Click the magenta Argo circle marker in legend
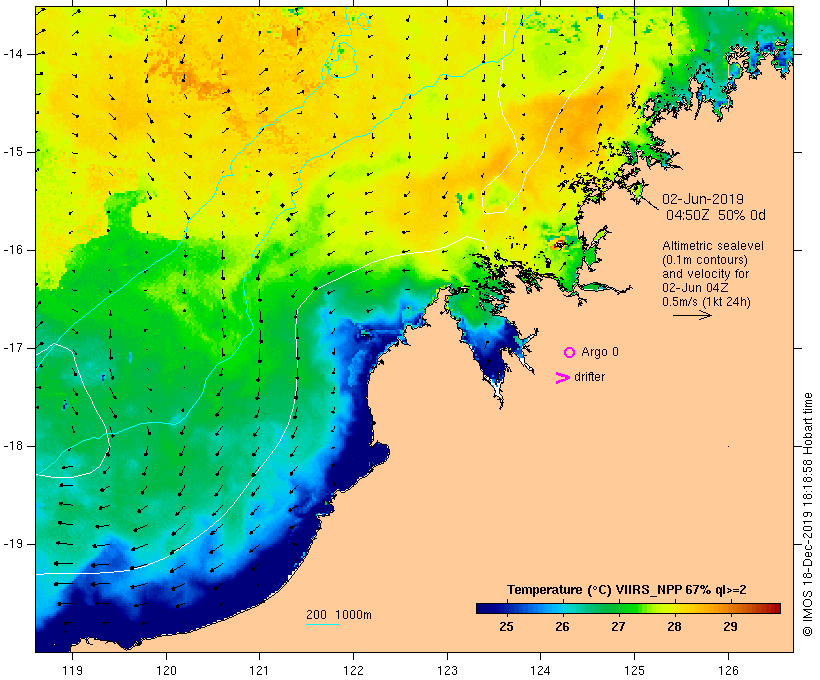 [570, 353]
